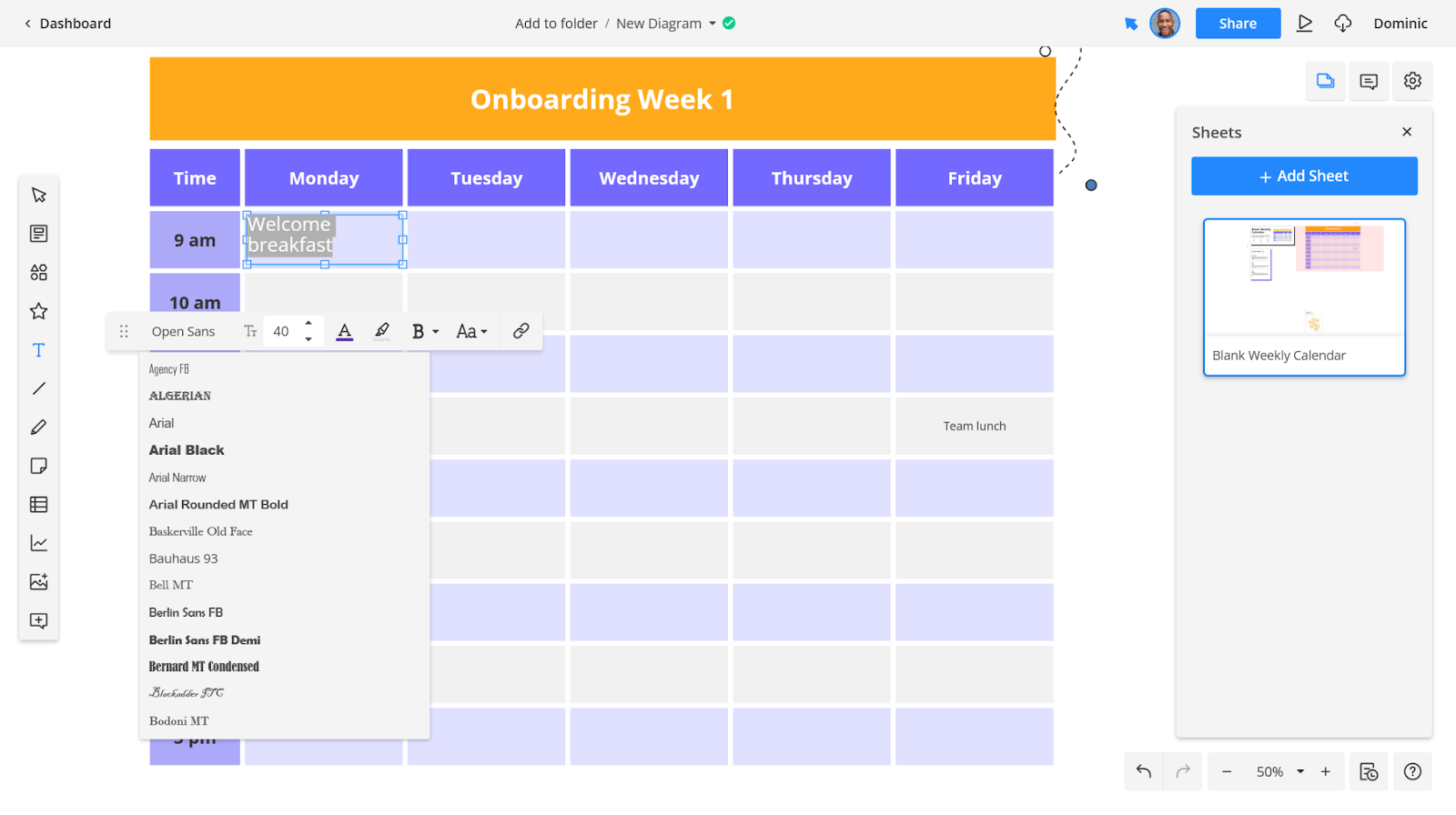
Task: Select the Text tool in left toolbar
Action: (x=38, y=350)
